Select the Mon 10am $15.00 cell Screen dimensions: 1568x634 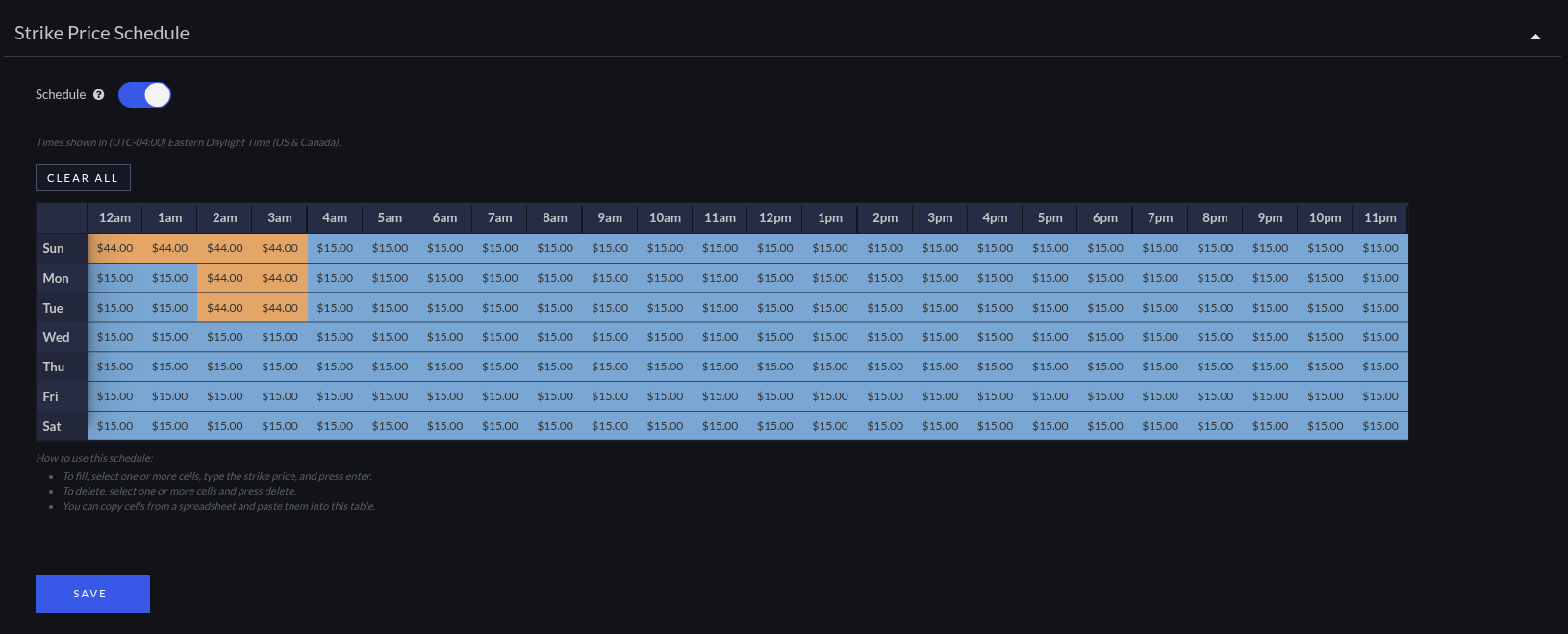665,278
